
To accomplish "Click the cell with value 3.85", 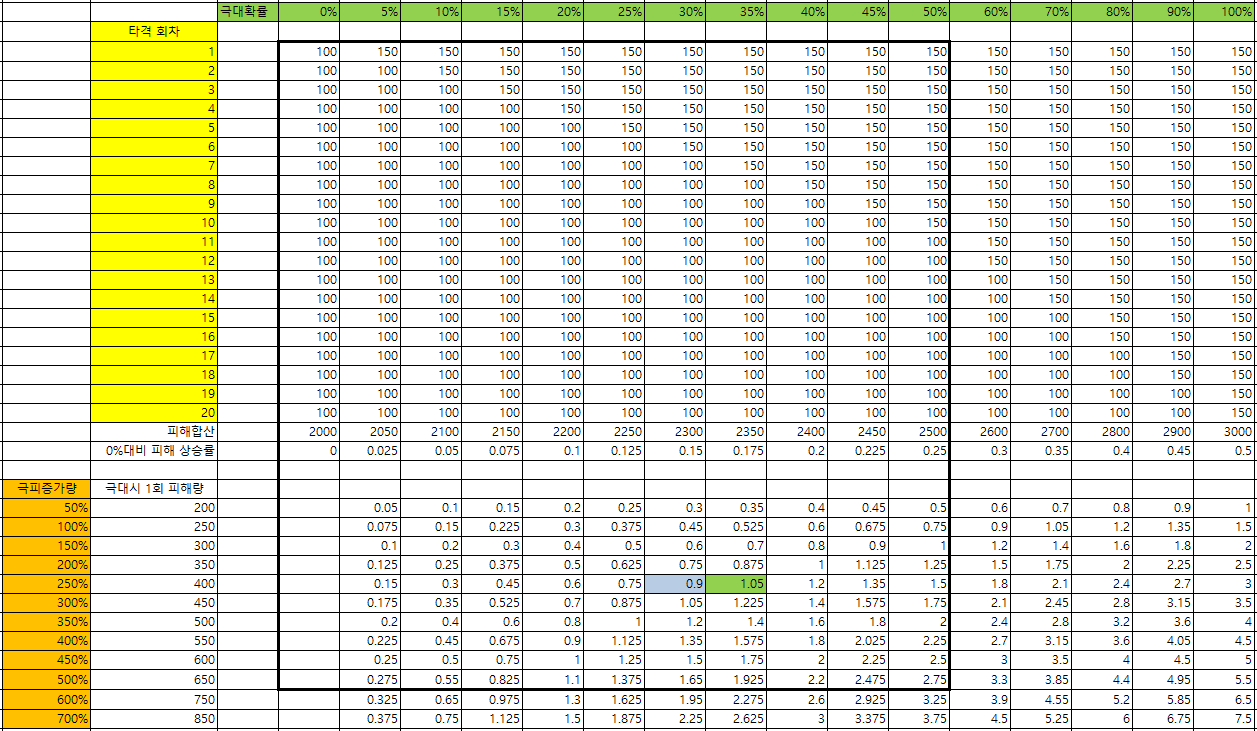I will (1041, 679).
